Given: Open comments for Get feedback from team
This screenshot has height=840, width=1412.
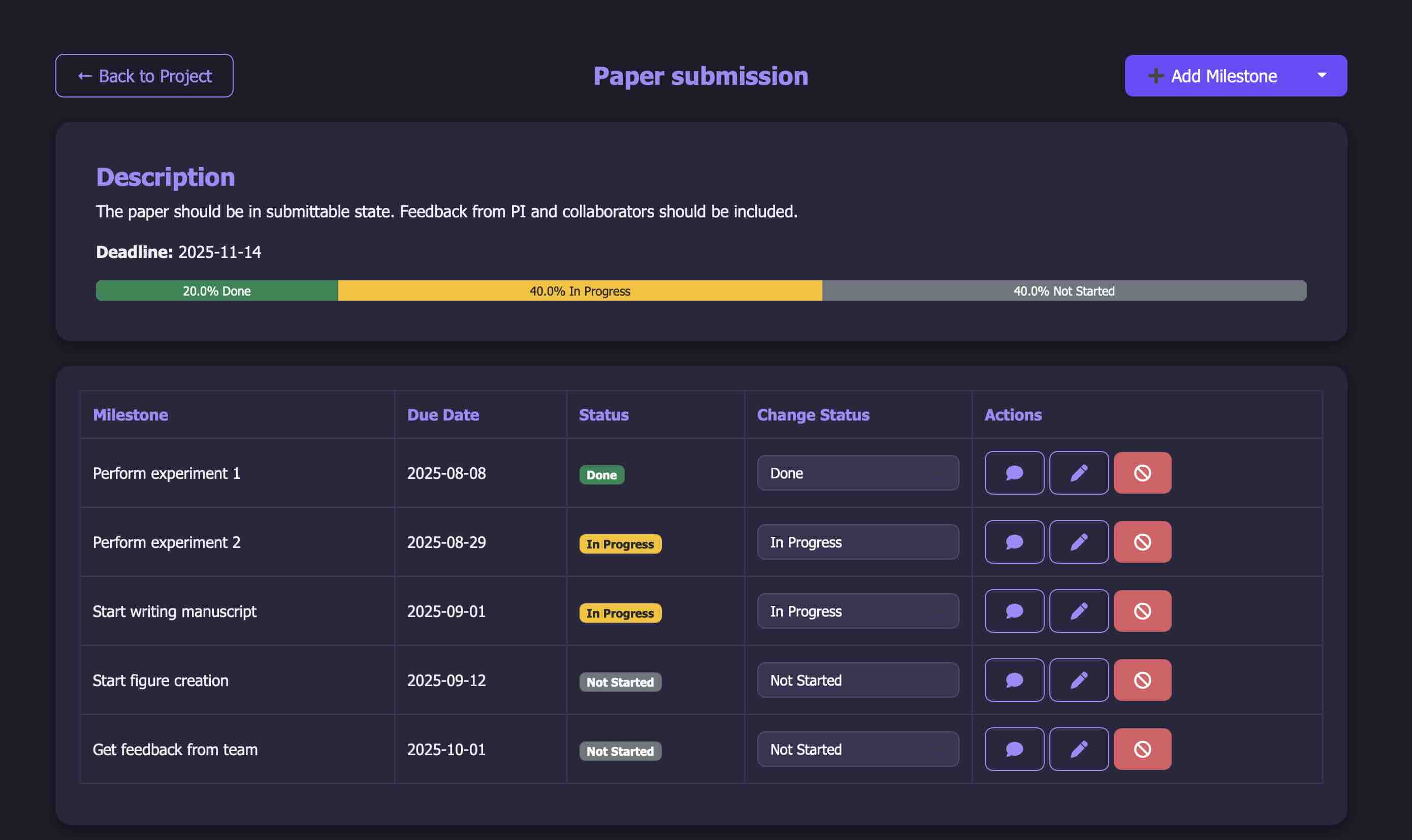Looking at the screenshot, I should 1014,749.
